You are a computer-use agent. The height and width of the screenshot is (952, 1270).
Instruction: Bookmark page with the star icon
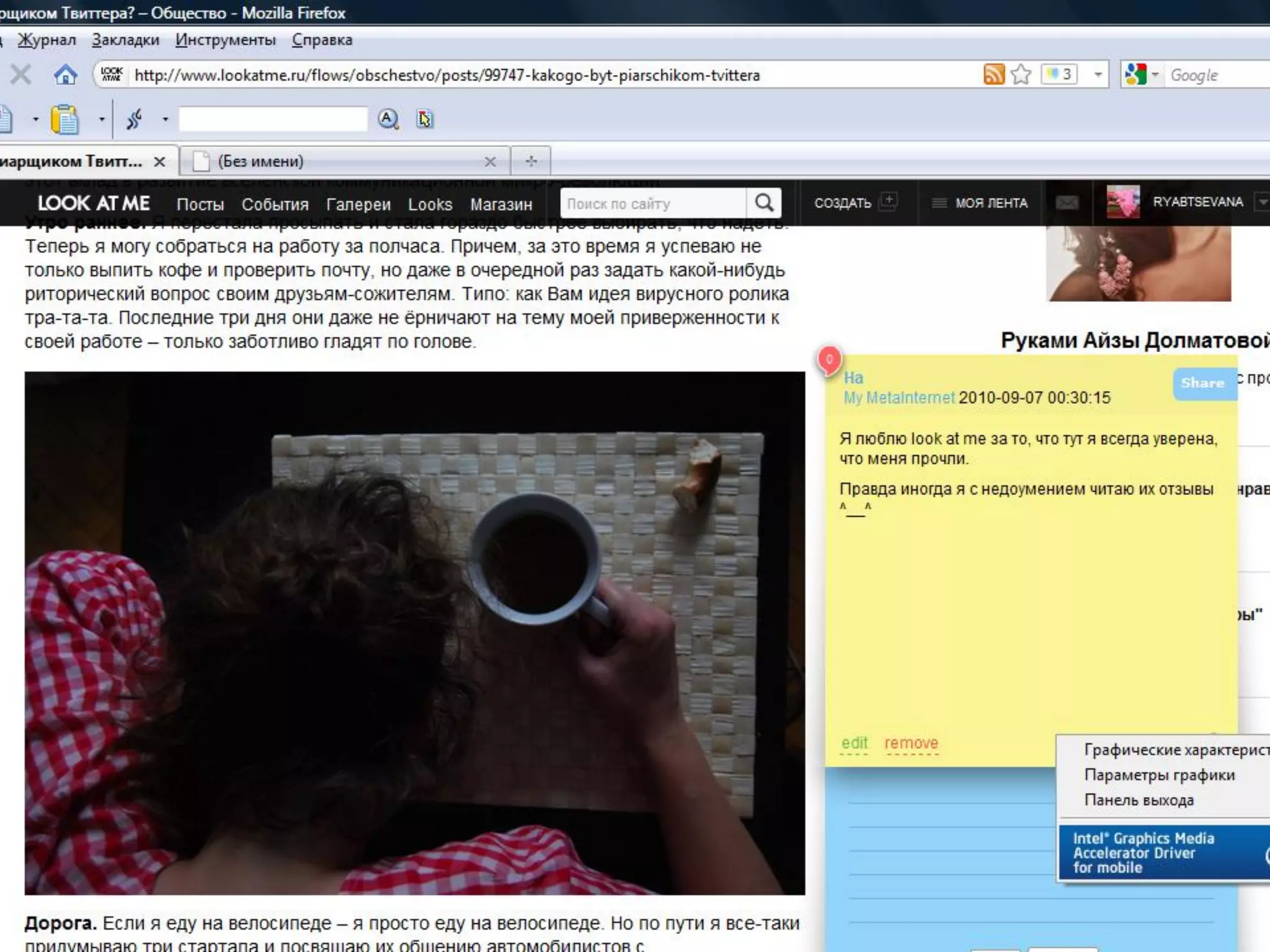point(1020,75)
